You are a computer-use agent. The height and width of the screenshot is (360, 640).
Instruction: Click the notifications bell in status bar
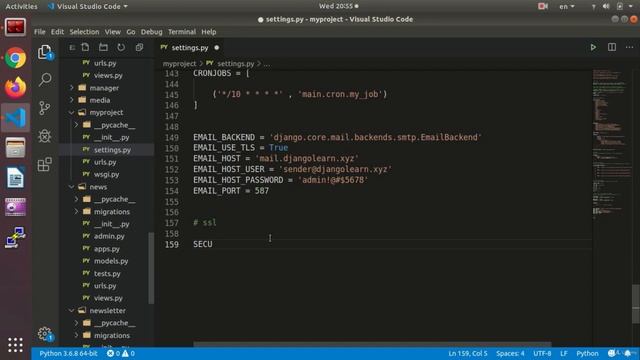[x=628, y=353]
